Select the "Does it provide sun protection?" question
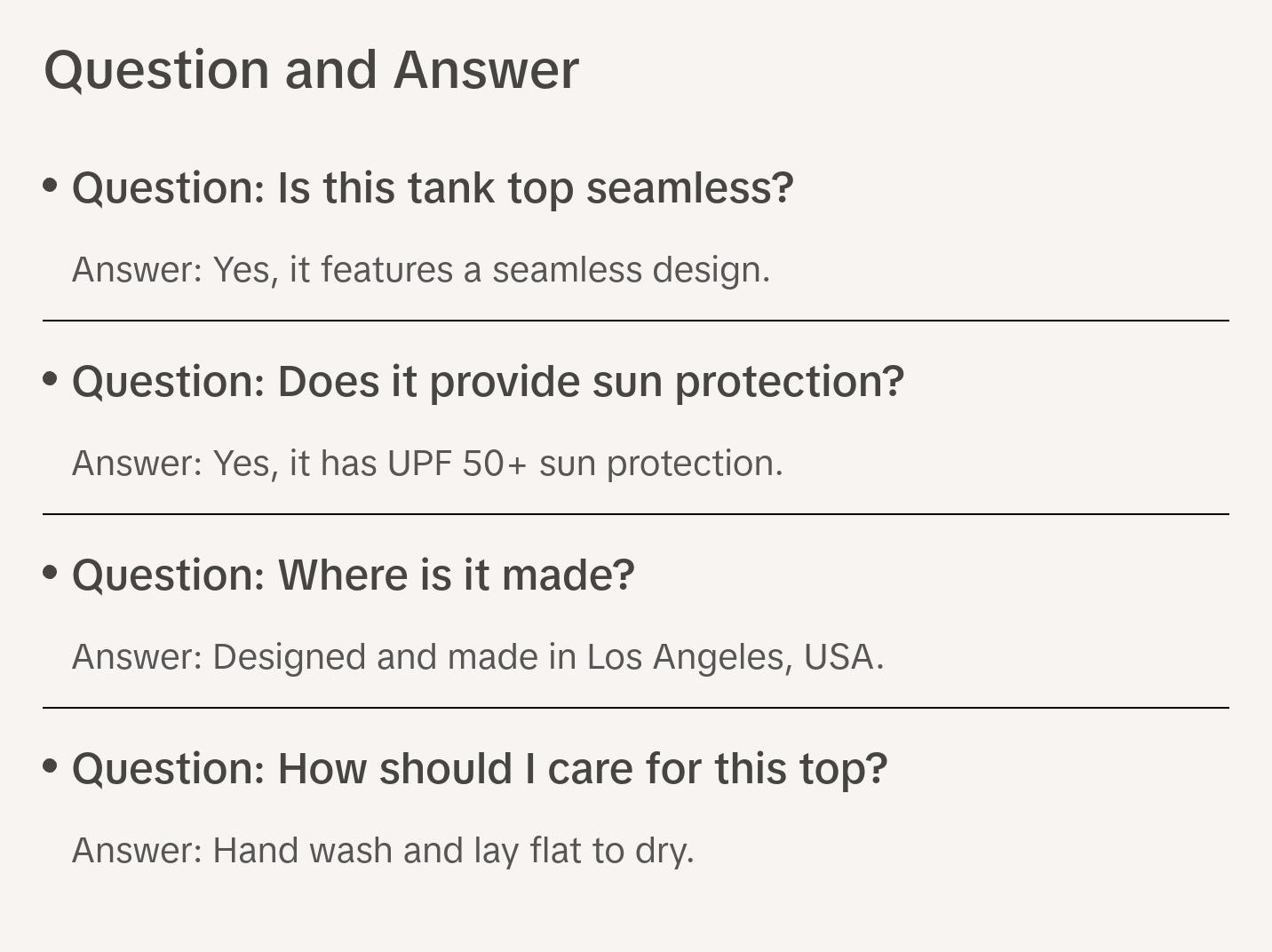Viewport: 1272px width, 952px height. click(488, 382)
